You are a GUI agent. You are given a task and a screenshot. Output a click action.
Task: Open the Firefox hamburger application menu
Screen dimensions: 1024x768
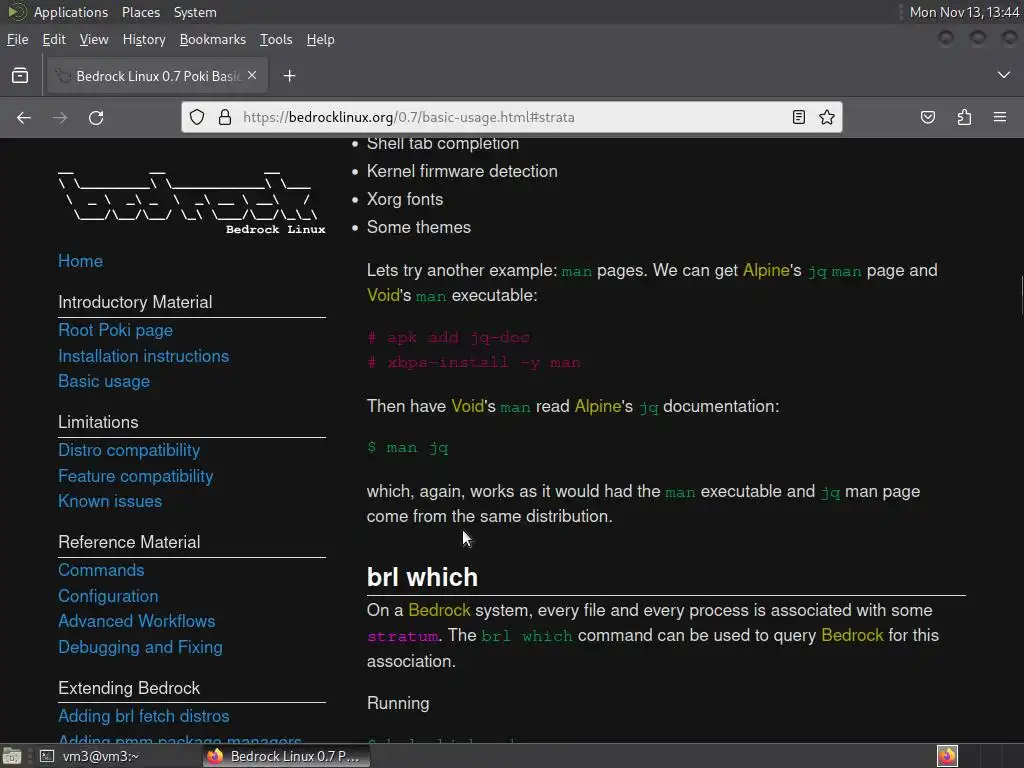coord(1000,118)
